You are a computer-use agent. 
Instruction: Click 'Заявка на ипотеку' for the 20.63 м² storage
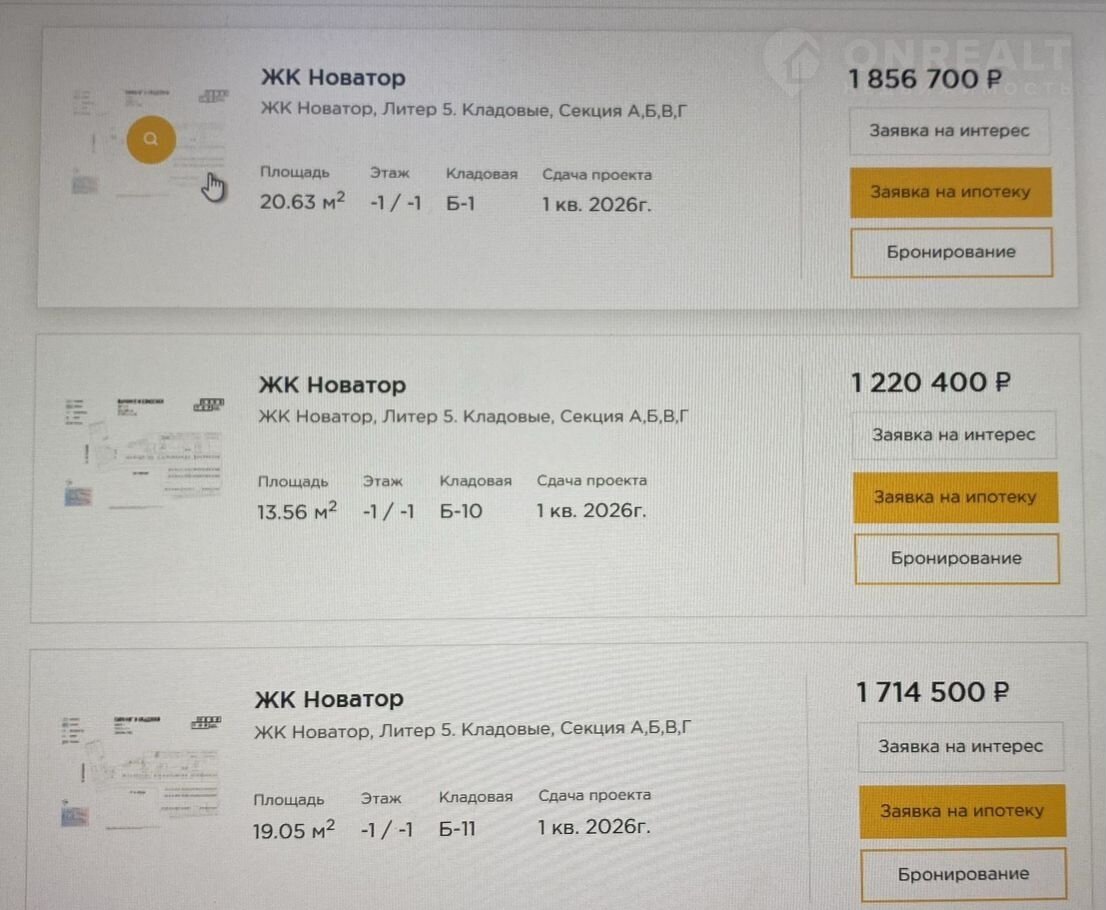pyautogui.click(x=950, y=192)
